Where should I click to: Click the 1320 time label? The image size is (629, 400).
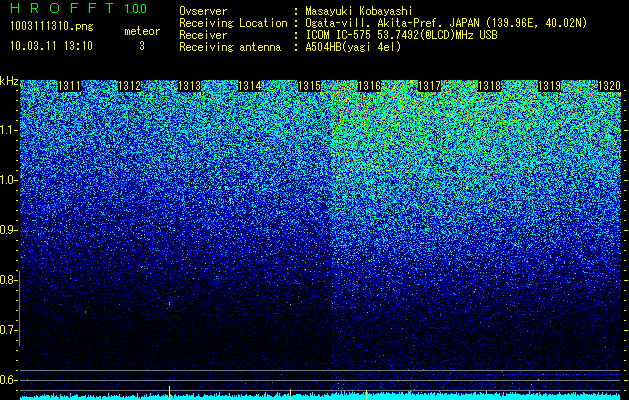tap(609, 86)
